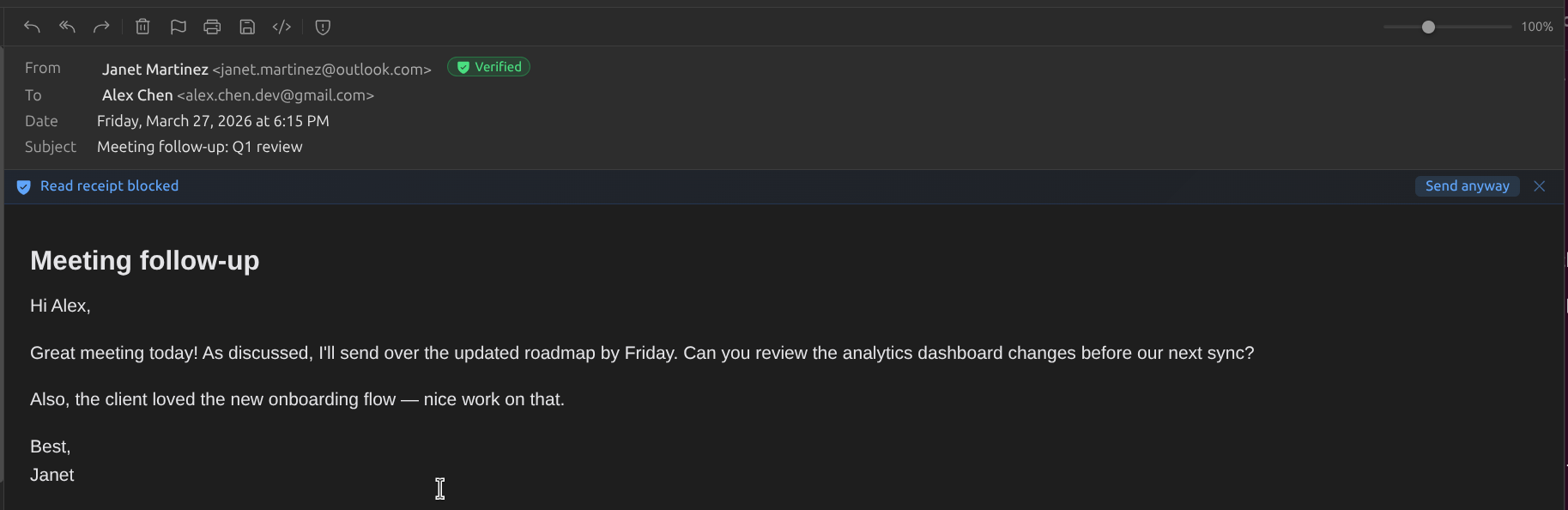
Task: Save the email with the floppy disk icon
Action: pos(247,27)
